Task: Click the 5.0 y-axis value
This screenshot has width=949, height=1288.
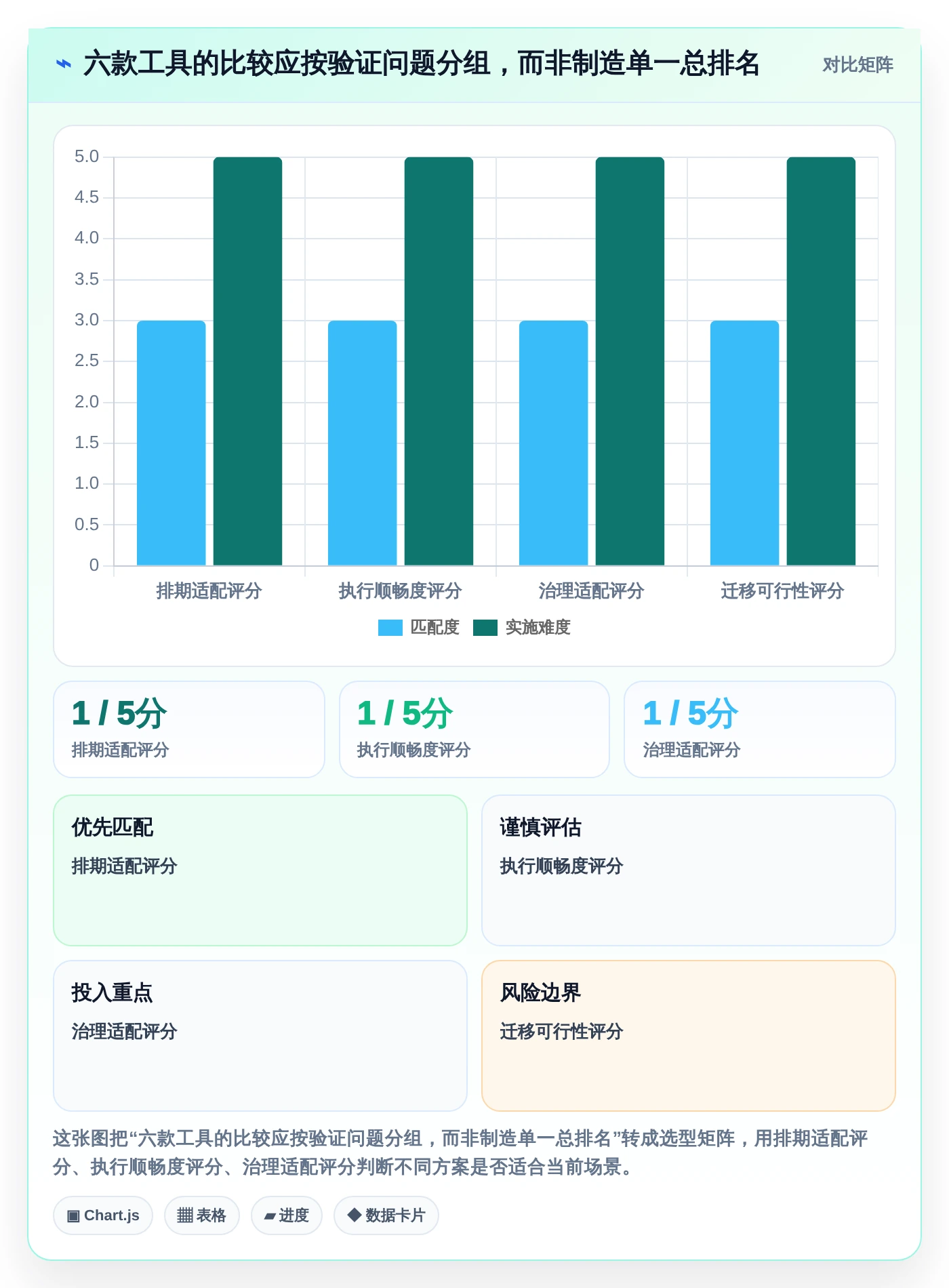Action: [x=87, y=157]
